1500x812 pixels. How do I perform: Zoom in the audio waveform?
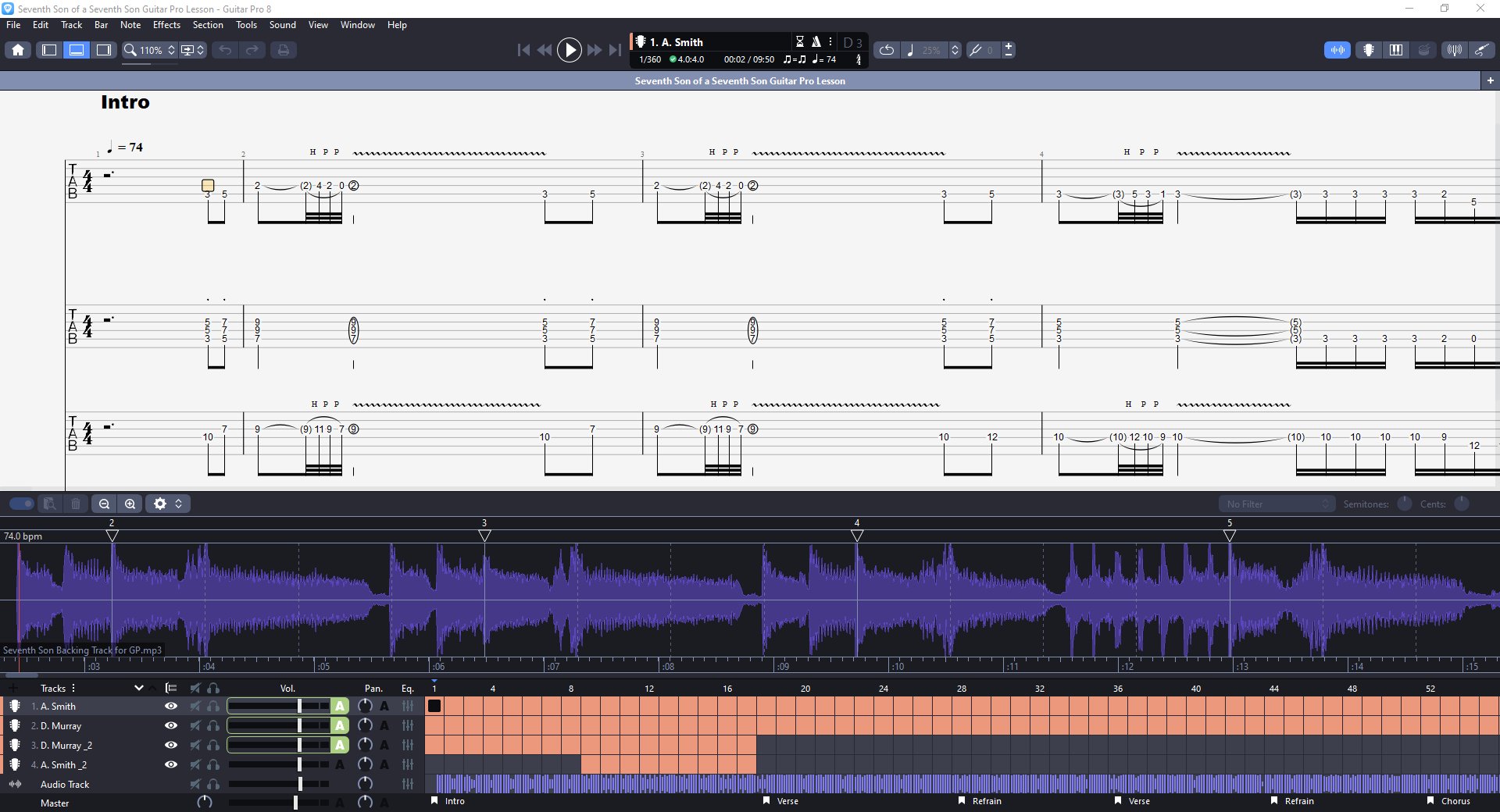(130, 504)
